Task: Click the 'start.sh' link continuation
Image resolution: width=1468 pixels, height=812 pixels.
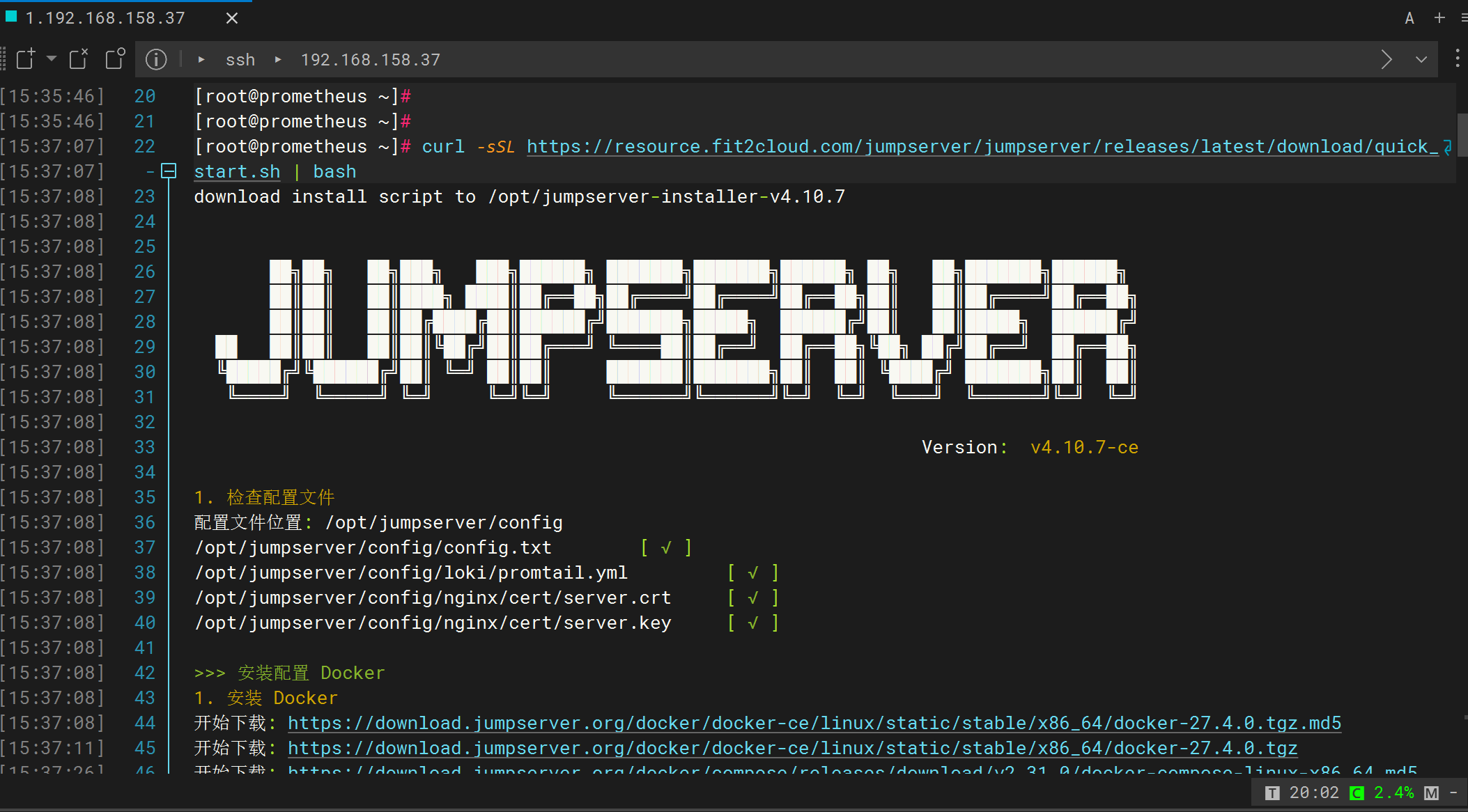Action: [x=237, y=171]
